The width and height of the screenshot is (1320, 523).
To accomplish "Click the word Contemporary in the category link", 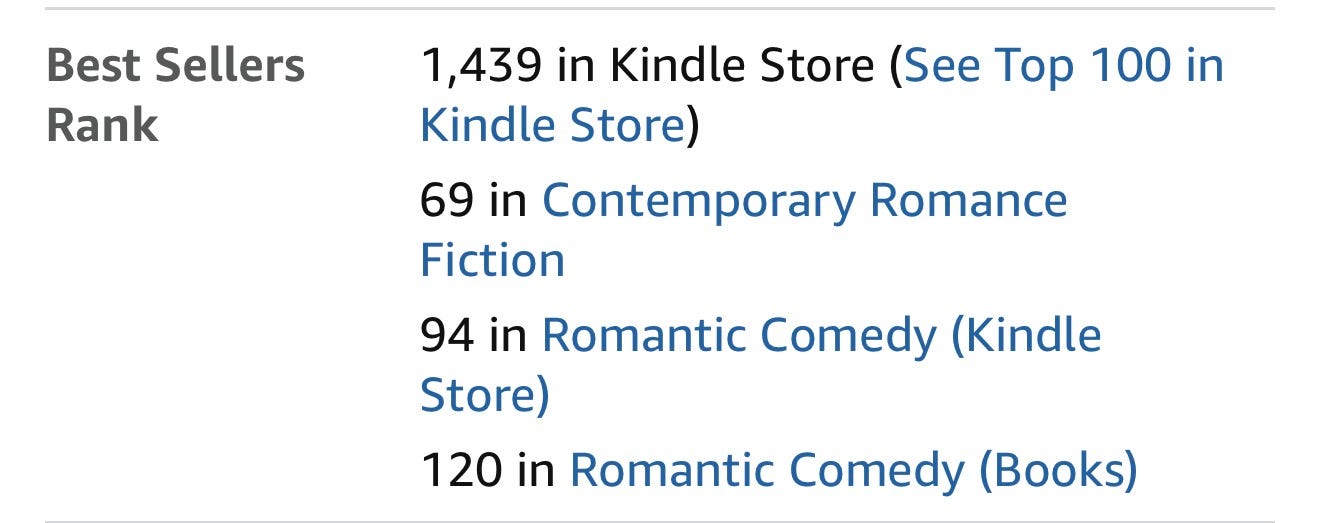I will 698,201.
